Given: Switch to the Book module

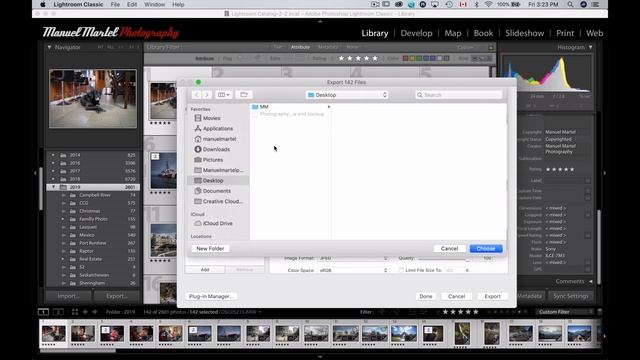Looking at the screenshot, I should [x=483, y=33].
